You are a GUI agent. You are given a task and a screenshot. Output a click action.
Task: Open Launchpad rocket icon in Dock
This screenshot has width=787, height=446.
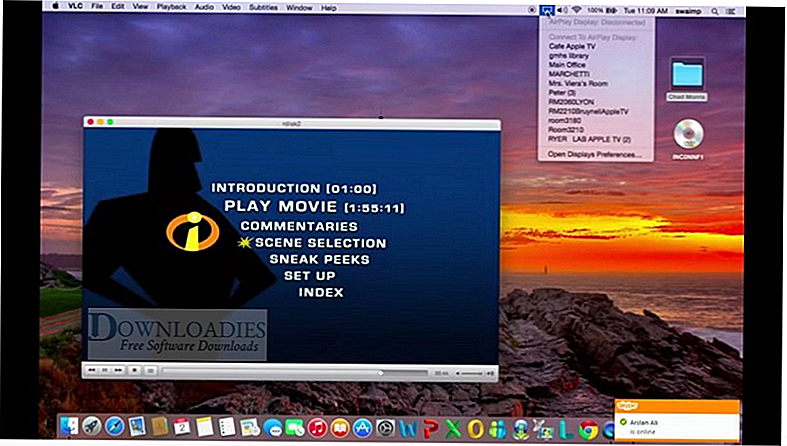click(92, 427)
